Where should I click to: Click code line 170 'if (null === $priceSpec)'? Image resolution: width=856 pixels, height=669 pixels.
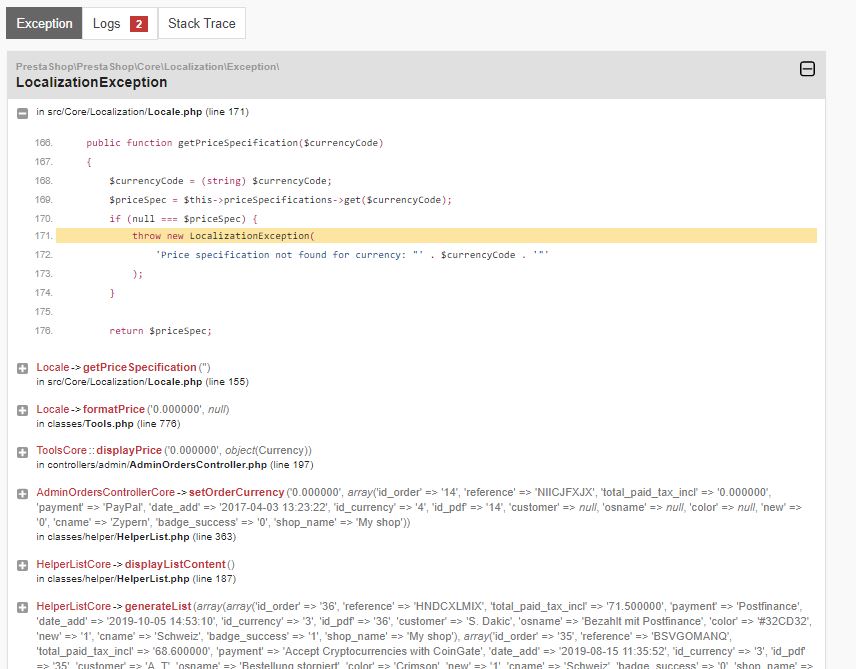tap(183, 219)
